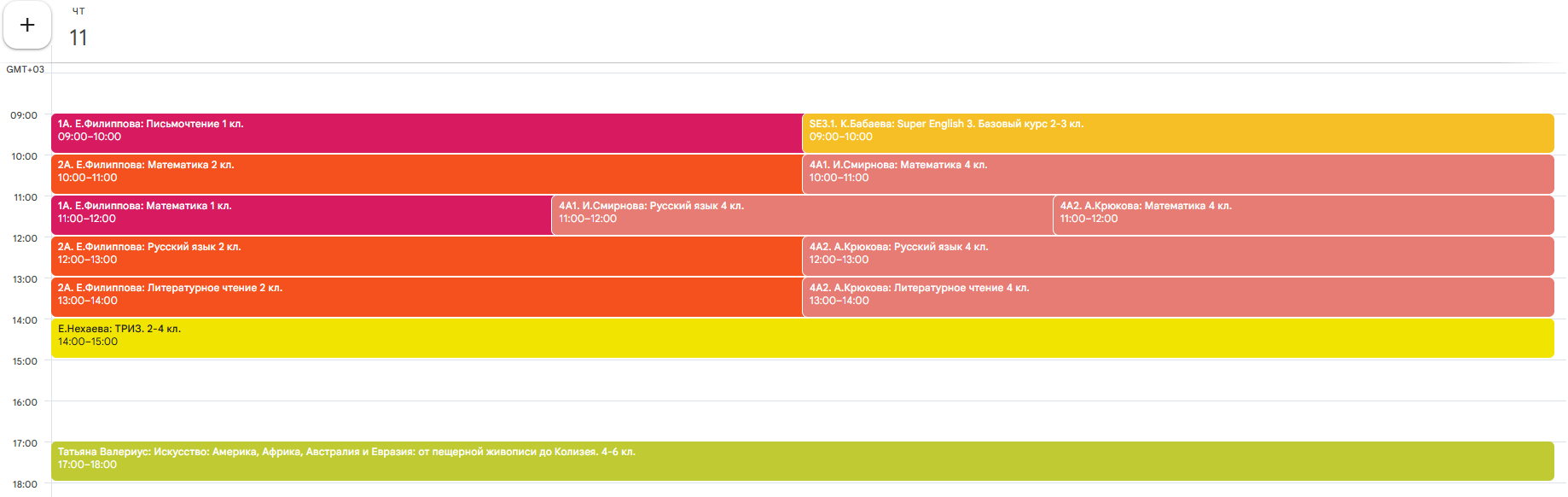This screenshot has height=497, width=1568.
Task: Open 2А Филиппова Математика 2 кл. event
Action: pos(427,174)
